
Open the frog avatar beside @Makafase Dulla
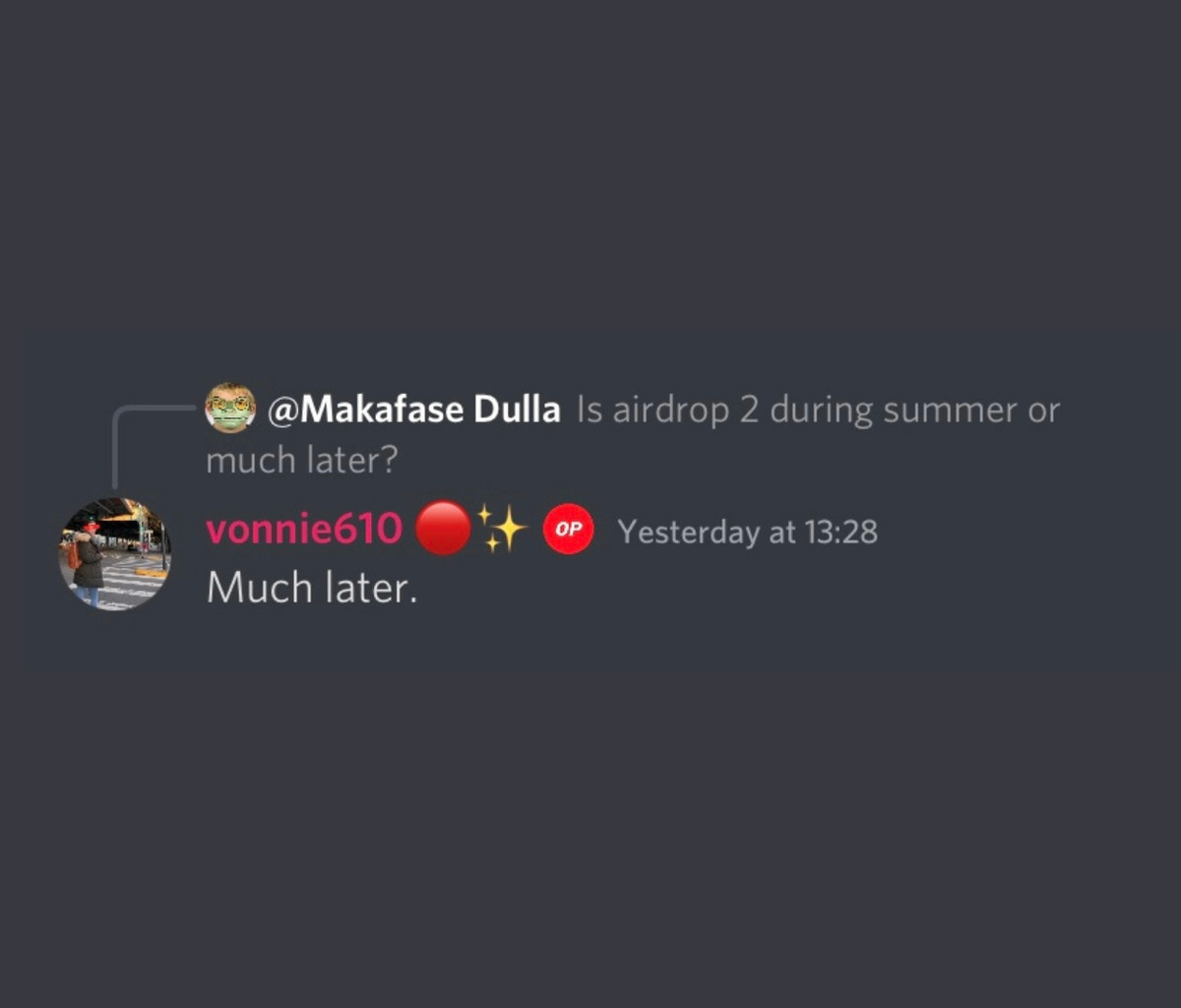point(230,408)
